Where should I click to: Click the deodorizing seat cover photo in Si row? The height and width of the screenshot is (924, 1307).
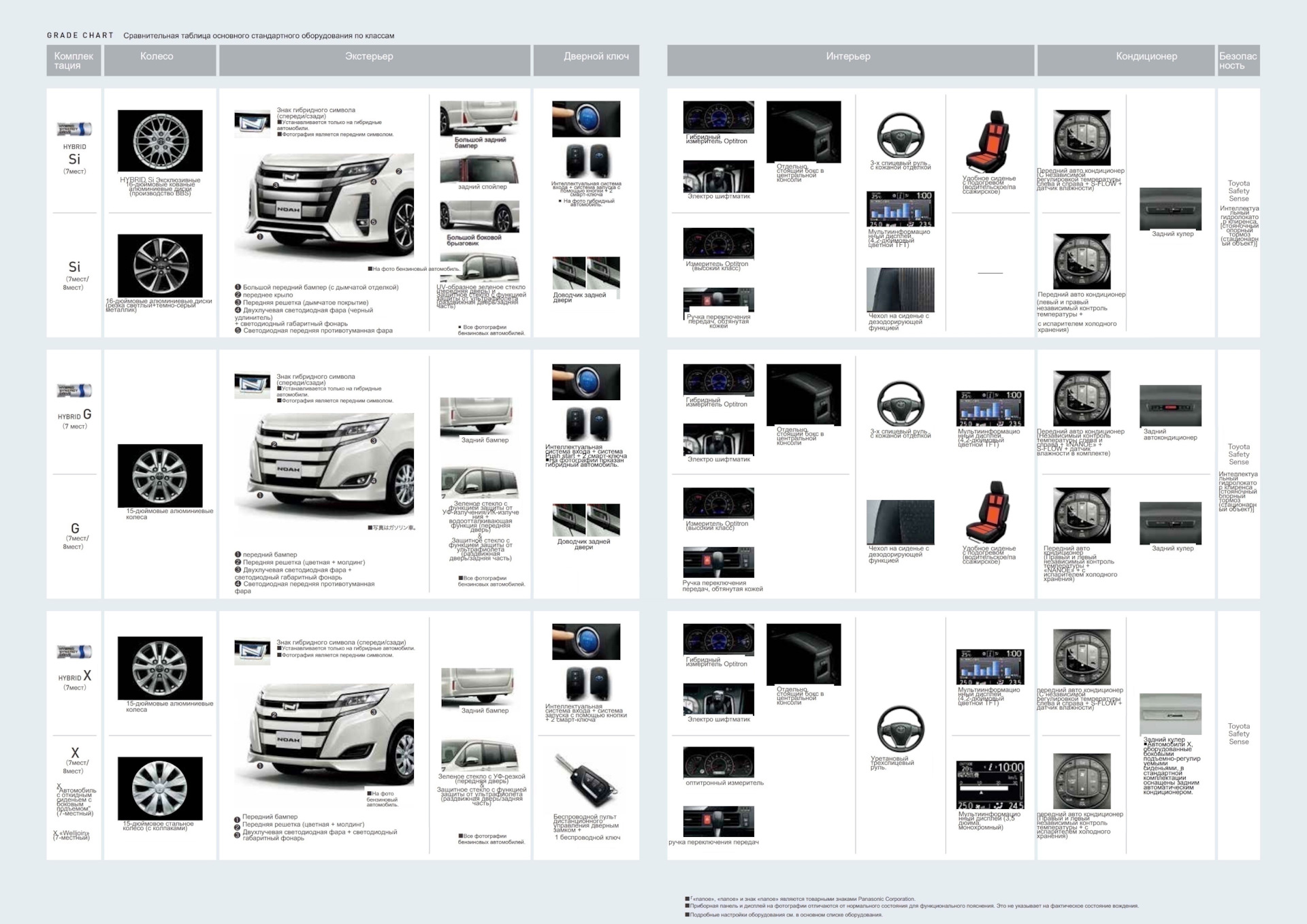click(900, 290)
